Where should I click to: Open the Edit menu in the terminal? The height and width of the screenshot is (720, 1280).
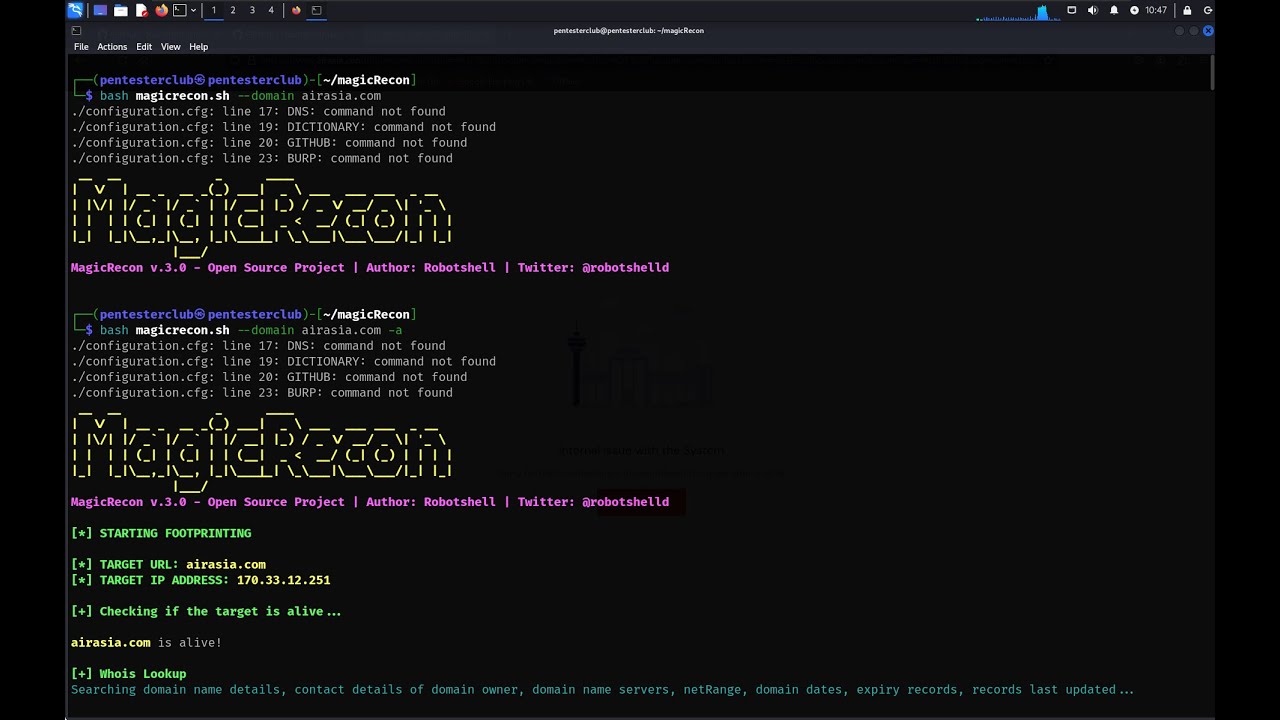coord(144,47)
